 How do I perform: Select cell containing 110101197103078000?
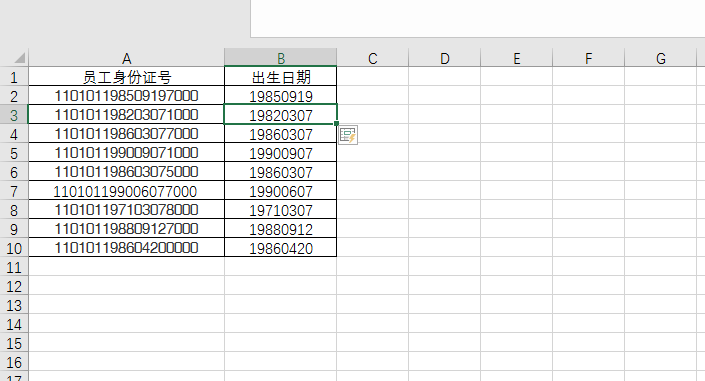(126, 210)
